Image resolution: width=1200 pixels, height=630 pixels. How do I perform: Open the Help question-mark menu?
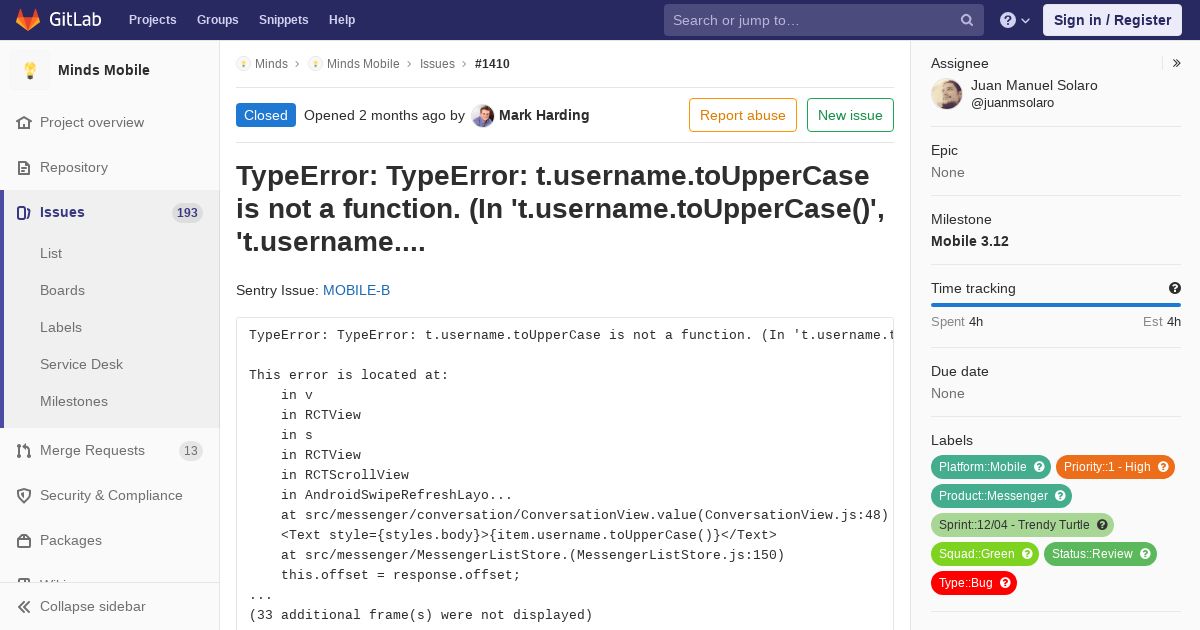[x=1015, y=20]
